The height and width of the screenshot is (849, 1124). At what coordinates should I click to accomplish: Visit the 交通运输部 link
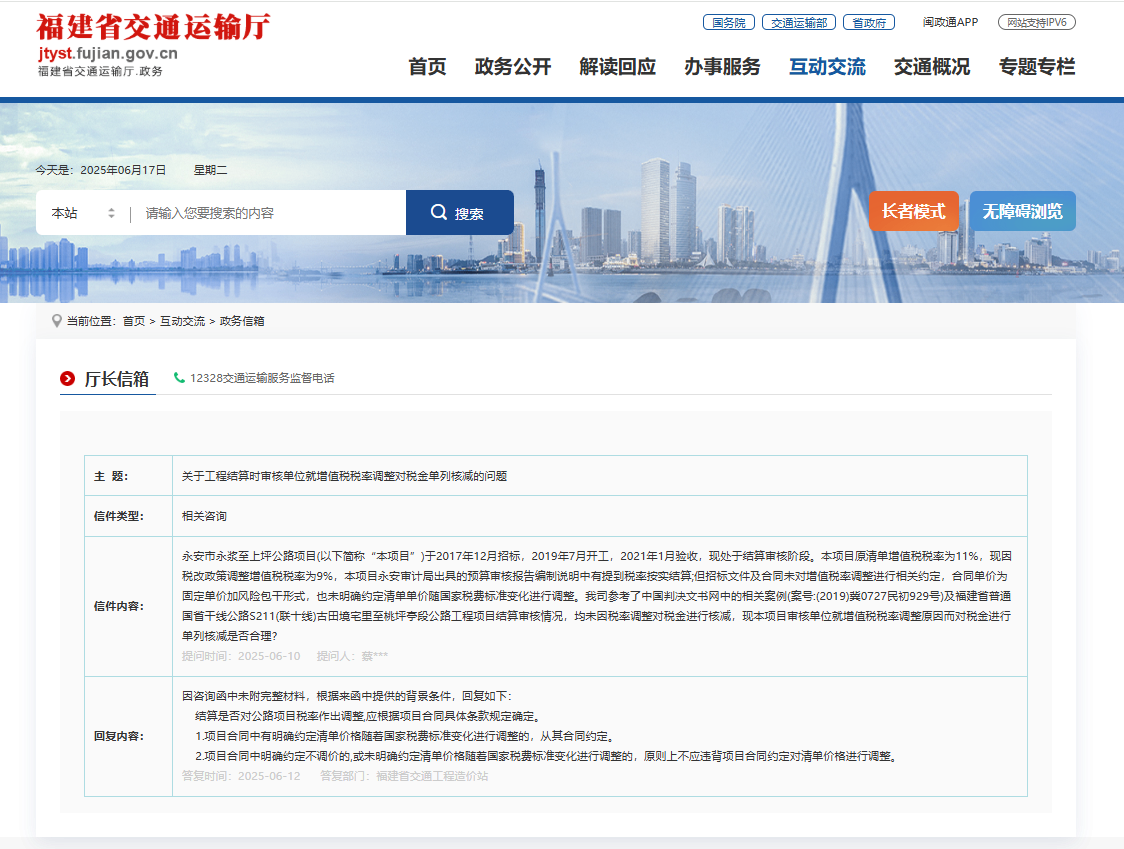pos(797,21)
